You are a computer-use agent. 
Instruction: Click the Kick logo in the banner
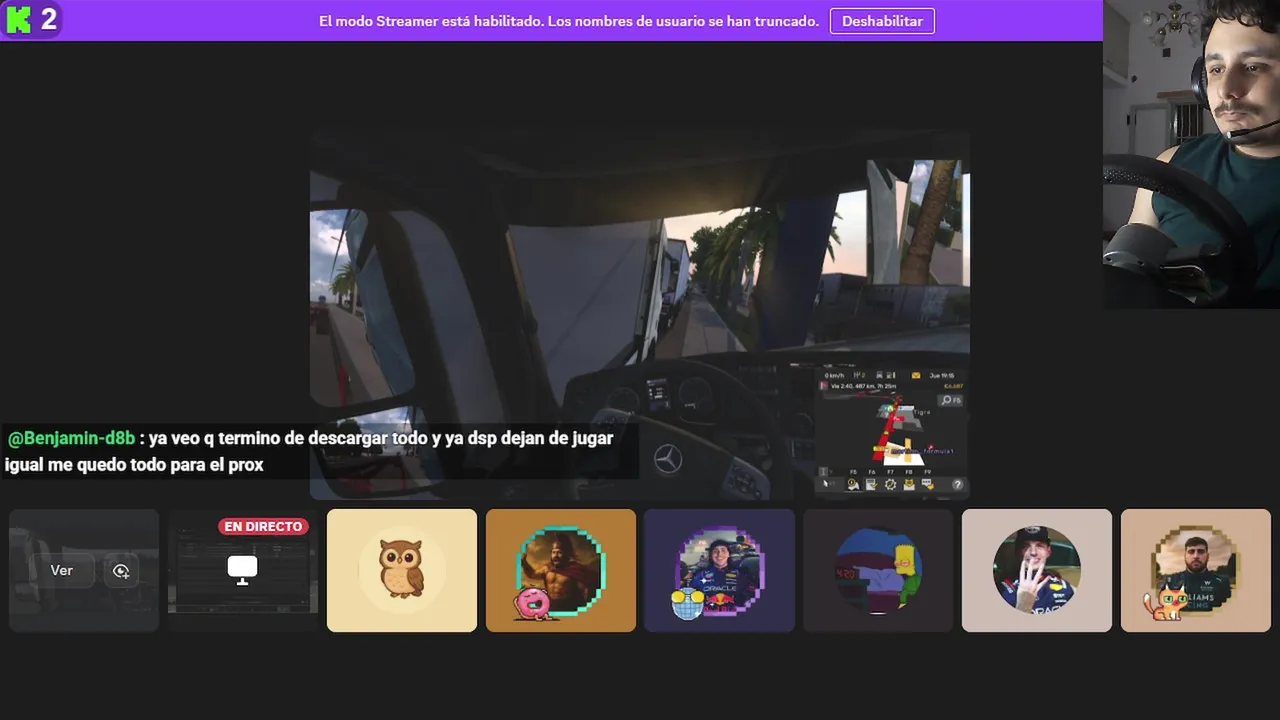click(x=19, y=20)
